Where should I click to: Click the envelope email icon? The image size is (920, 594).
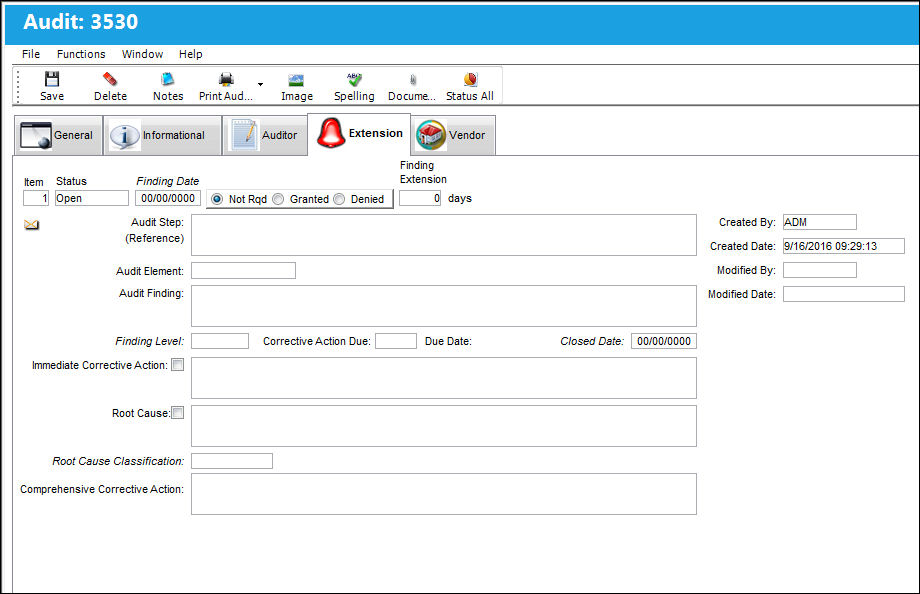click(32, 225)
